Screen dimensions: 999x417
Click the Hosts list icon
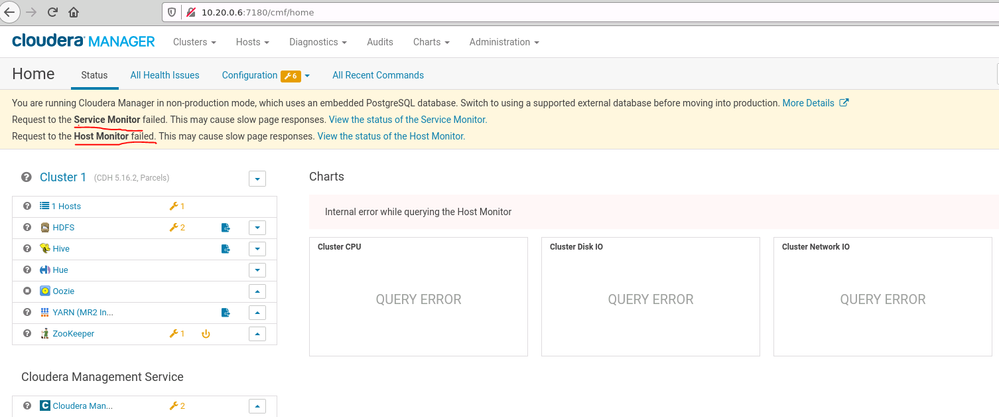(x=45, y=206)
